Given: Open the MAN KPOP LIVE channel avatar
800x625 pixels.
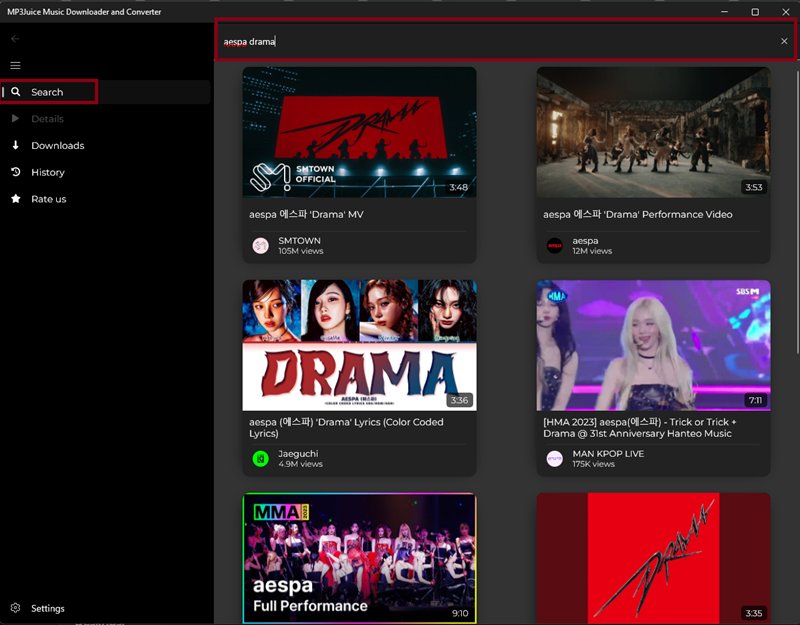Looking at the screenshot, I should click(x=555, y=459).
